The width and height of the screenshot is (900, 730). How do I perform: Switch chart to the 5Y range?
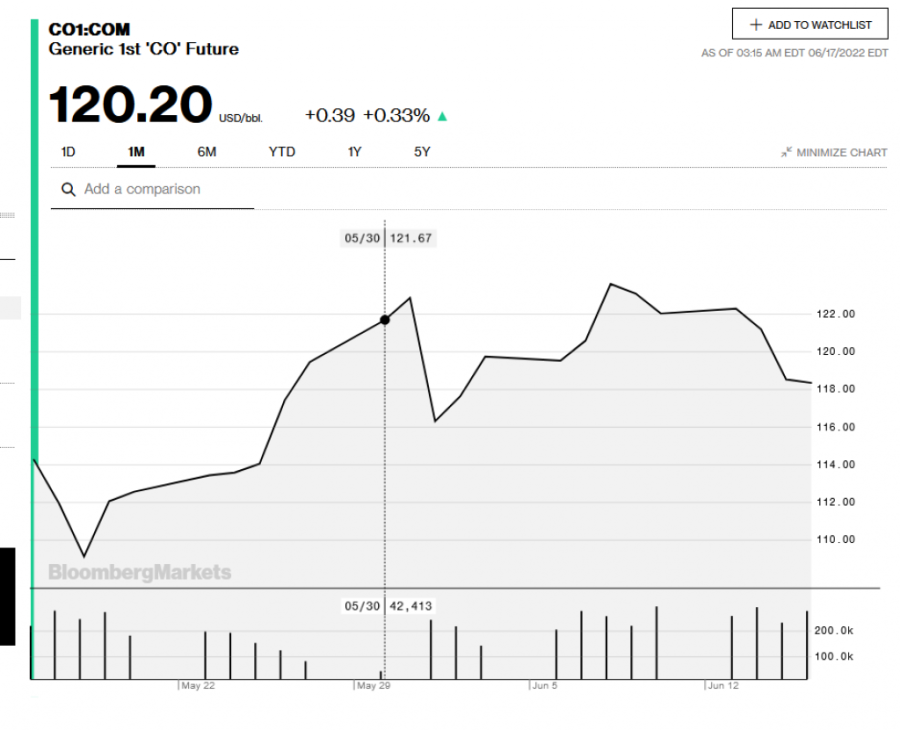pos(422,152)
